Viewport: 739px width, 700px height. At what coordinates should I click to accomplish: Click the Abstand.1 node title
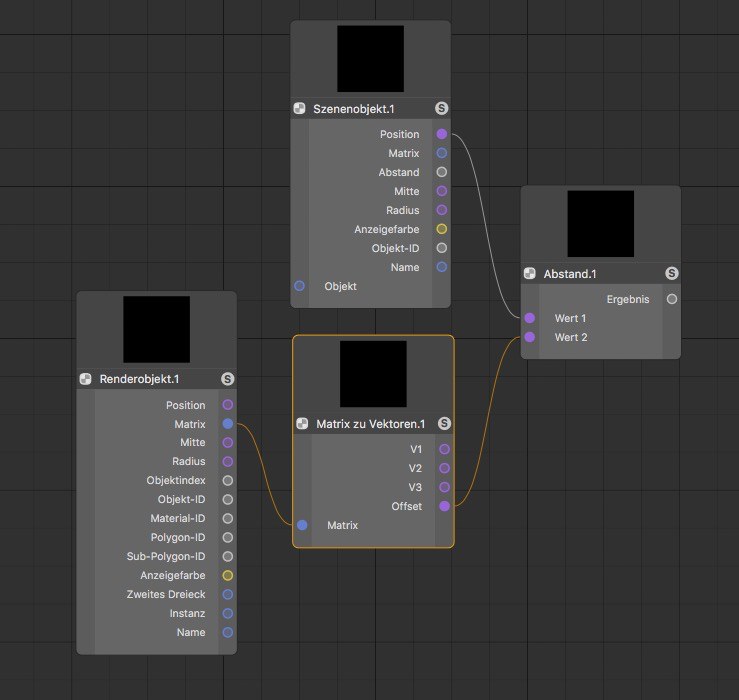(570, 274)
